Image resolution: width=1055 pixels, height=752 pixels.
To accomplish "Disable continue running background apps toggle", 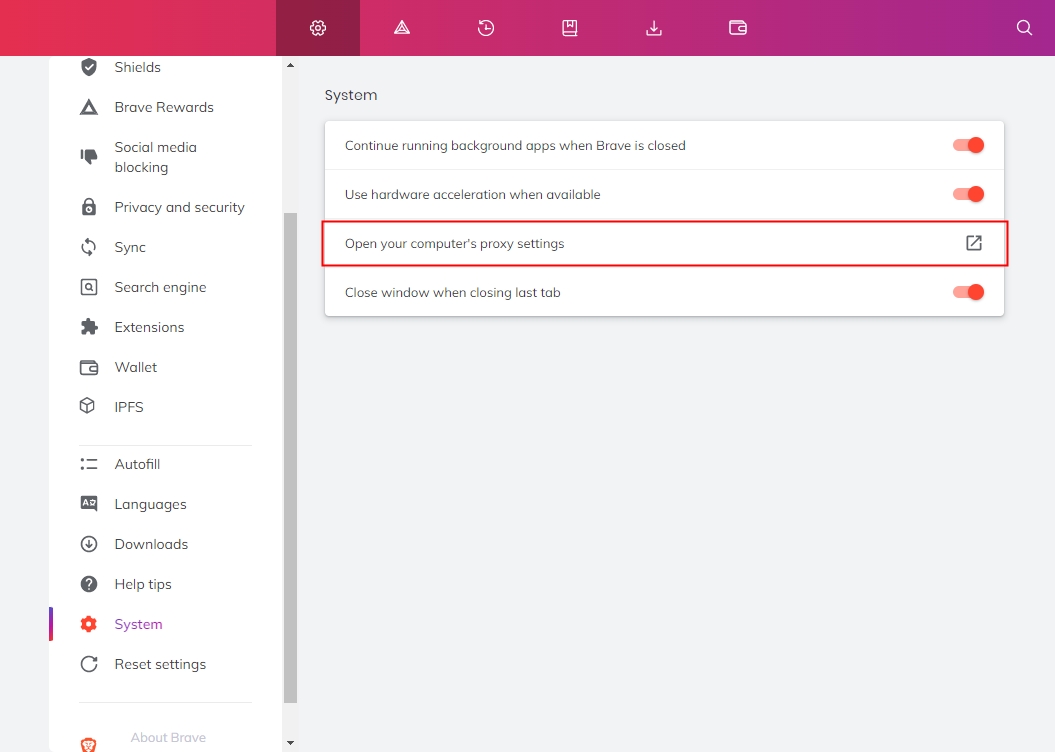I will point(968,145).
